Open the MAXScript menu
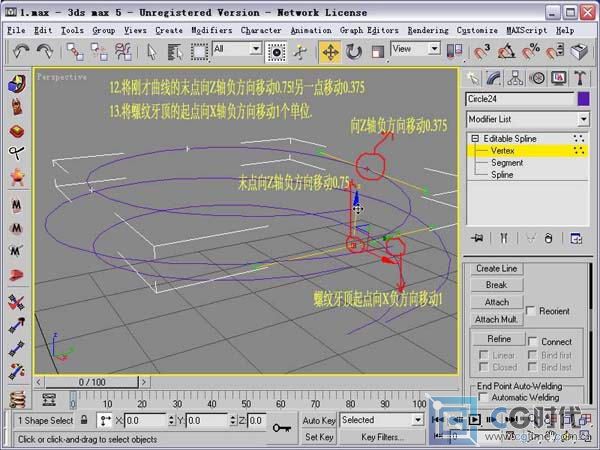Screen dimensions: 600x450 click(527, 30)
